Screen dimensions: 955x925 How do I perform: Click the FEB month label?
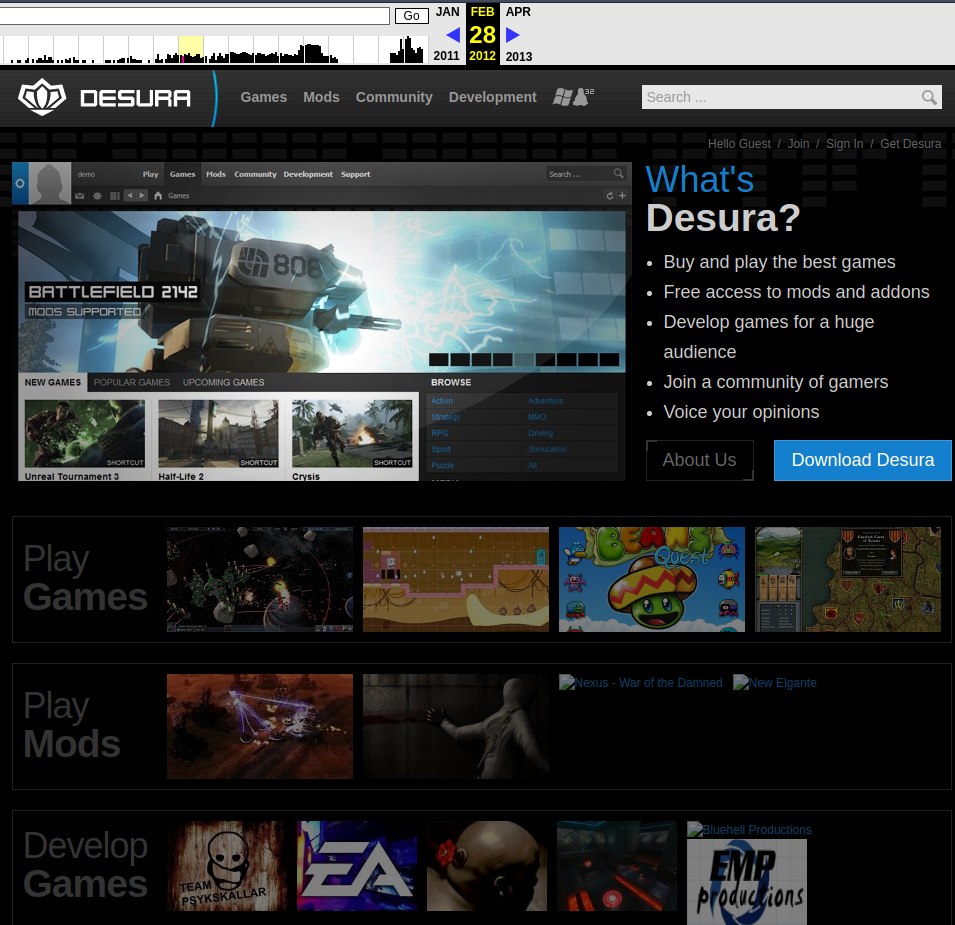tap(482, 12)
